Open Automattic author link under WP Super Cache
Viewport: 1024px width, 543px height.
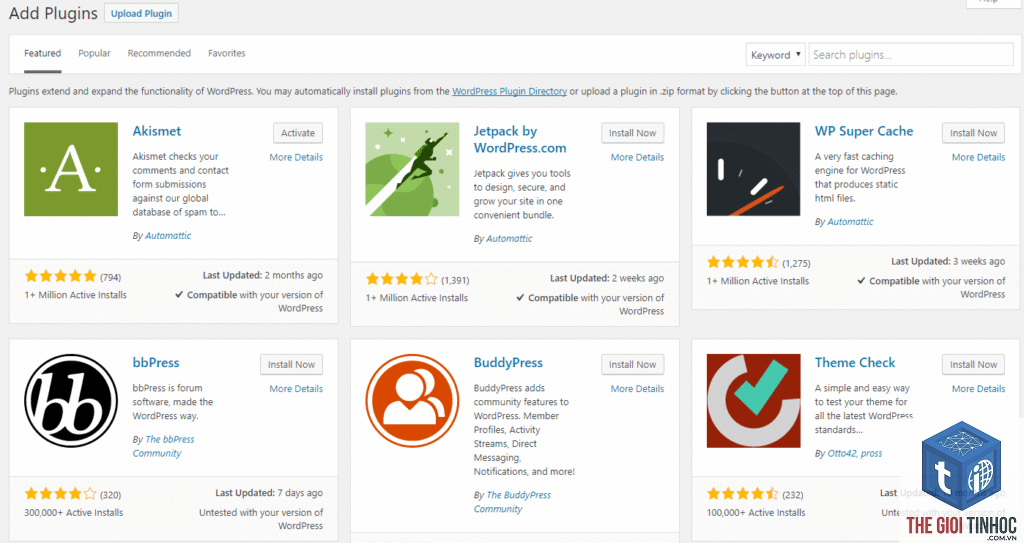pyautogui.click(x=850, y=222)
